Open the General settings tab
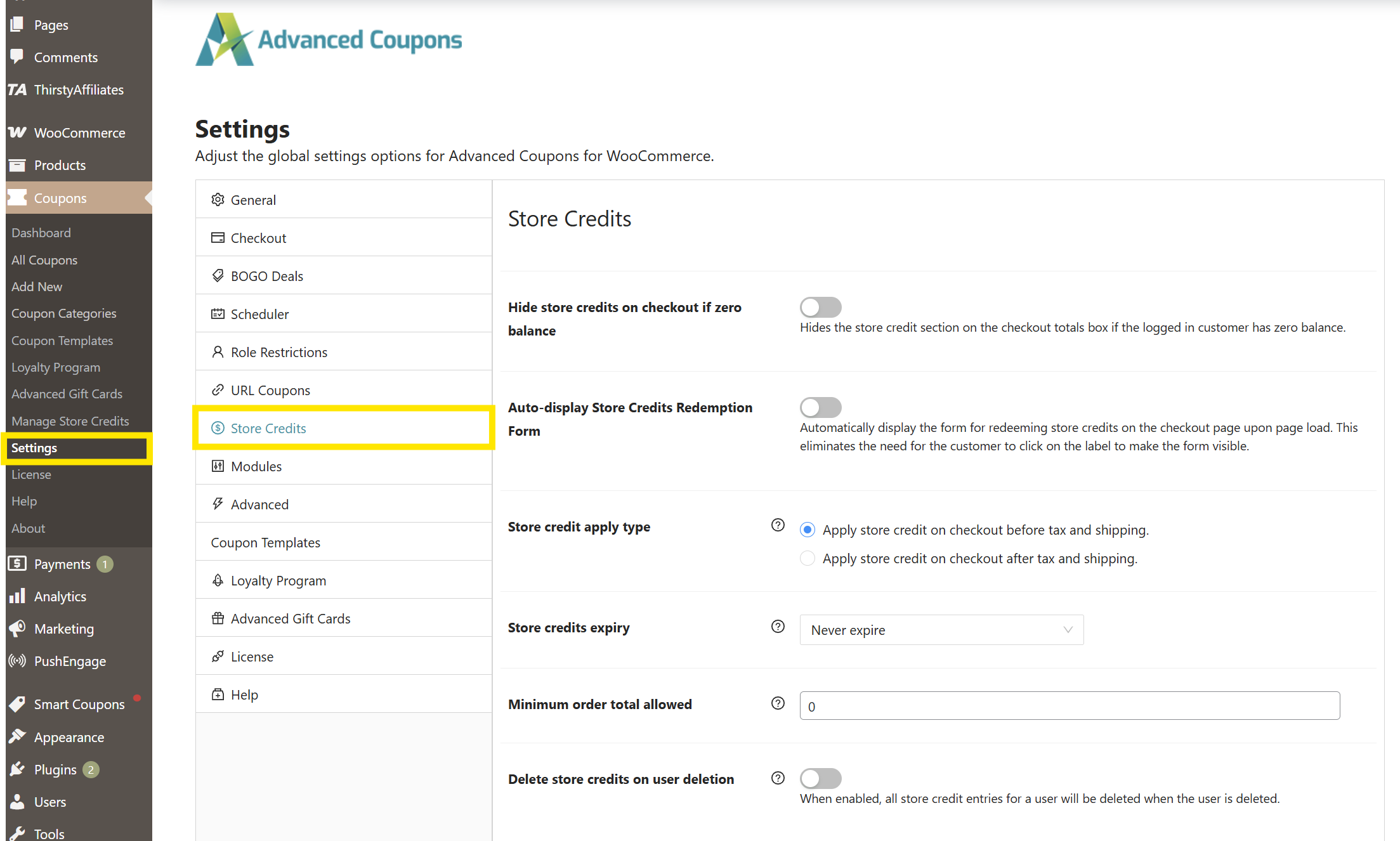This screenshot has width=1400, height=841. [x=343, y=200]
